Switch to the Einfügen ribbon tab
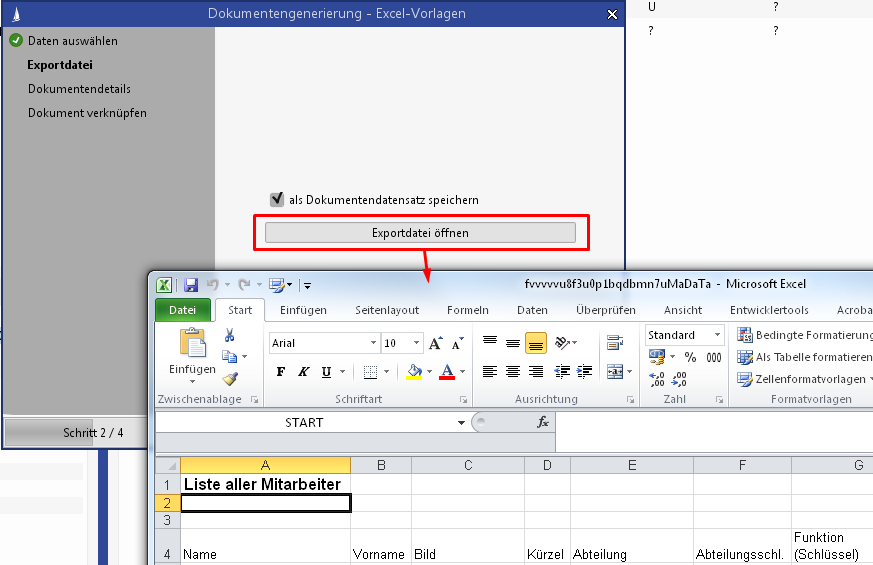 click(303, 310)
